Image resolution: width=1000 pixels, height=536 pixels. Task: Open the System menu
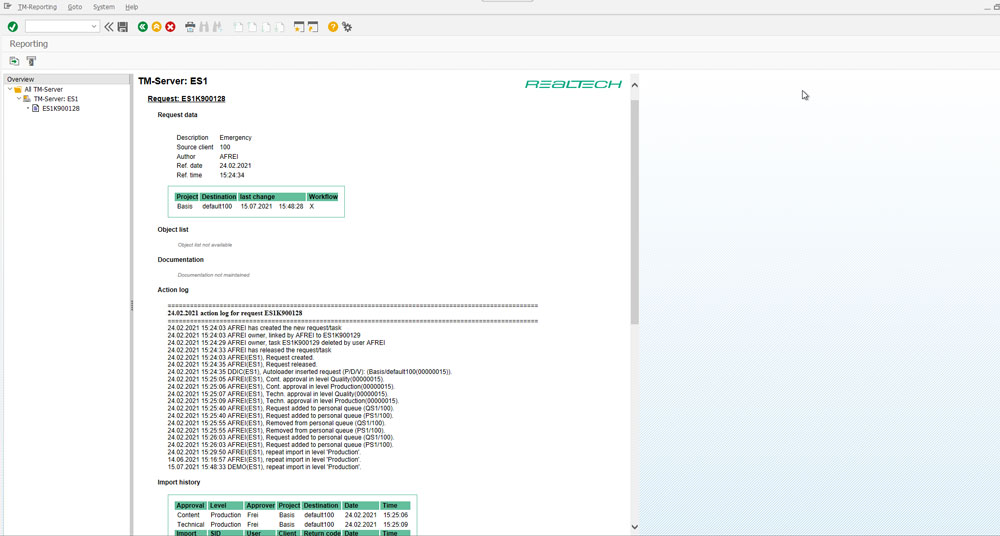tap(104, 7)
